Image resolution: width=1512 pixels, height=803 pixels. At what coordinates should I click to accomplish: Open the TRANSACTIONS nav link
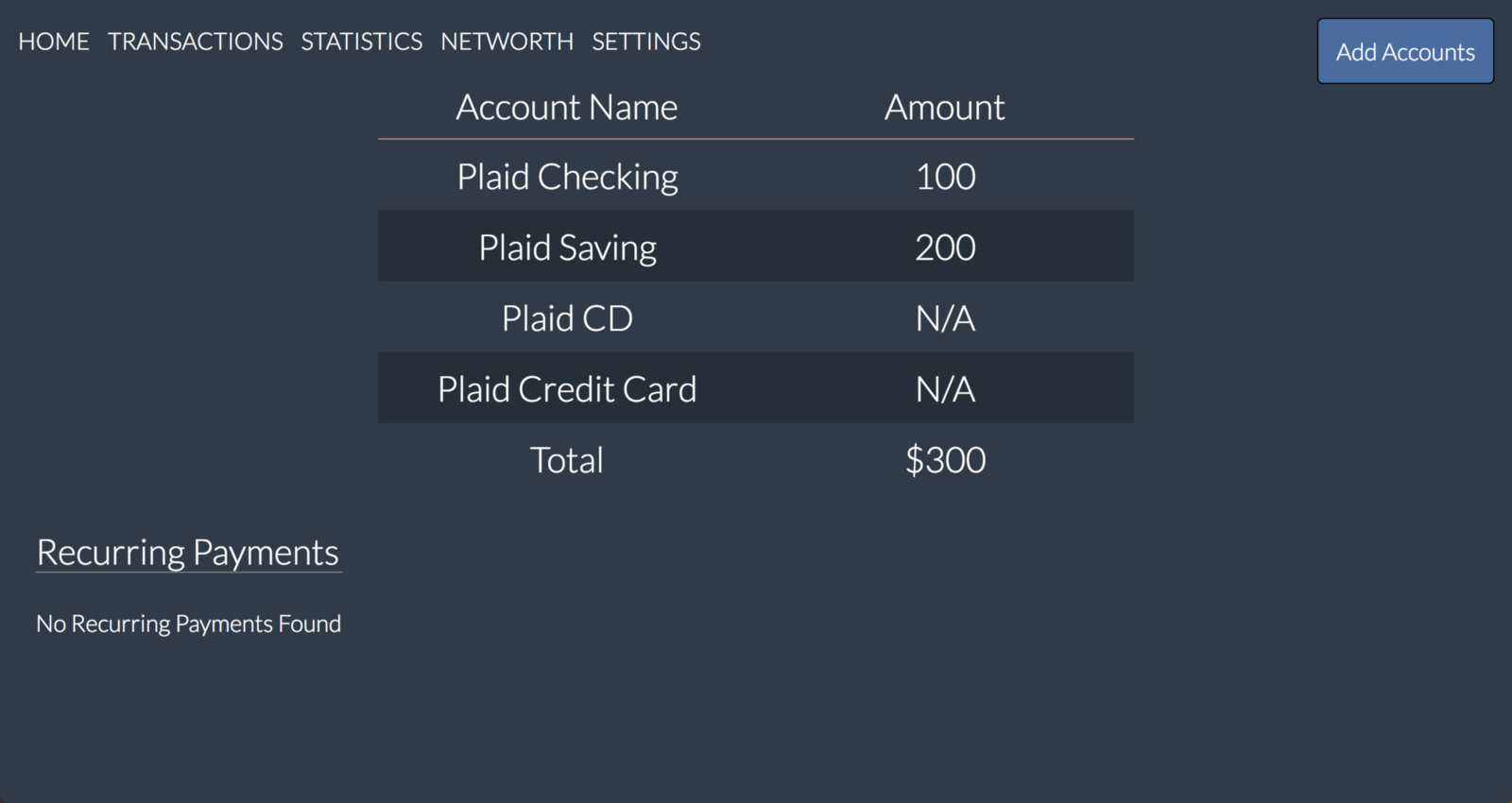tap(196, 42)
